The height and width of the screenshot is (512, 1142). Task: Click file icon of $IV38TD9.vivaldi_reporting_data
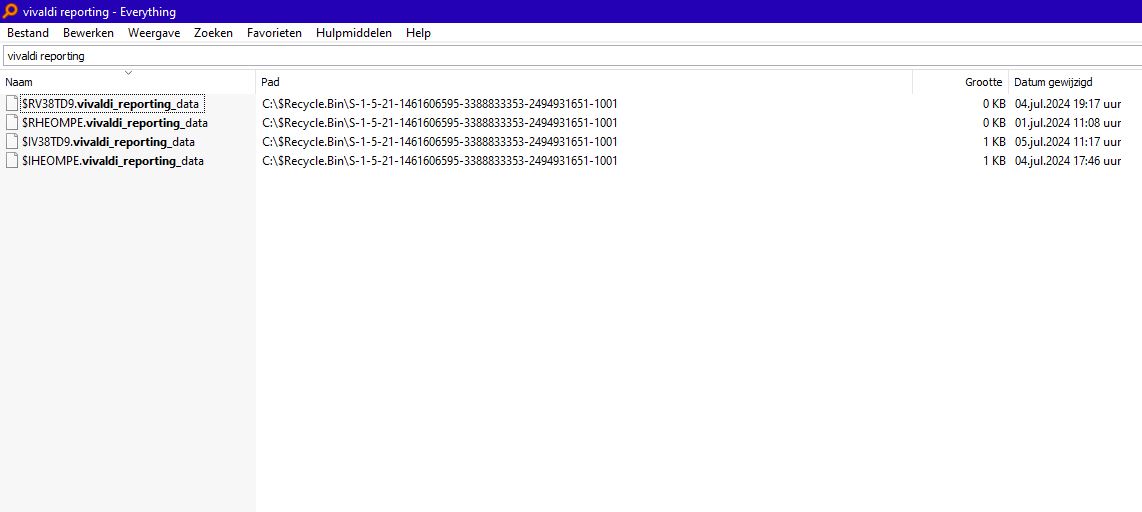[x=12, y=141]
